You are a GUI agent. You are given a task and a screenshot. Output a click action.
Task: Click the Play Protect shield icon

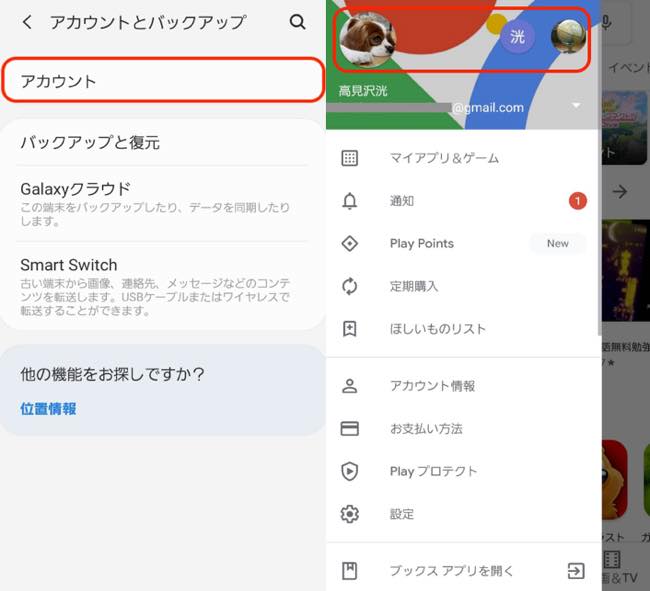pyautogui.click(x=349, y=472)
